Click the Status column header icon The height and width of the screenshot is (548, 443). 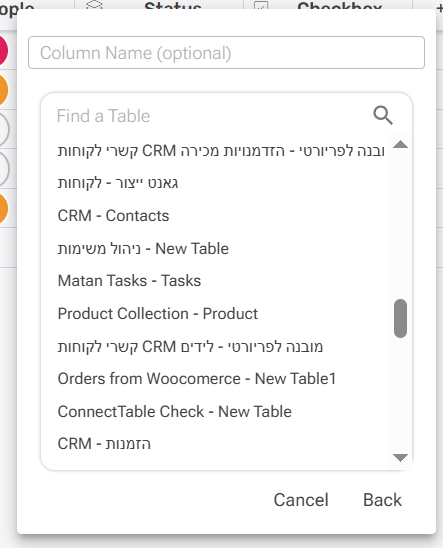pyautogui.click(x=94, y=5)
